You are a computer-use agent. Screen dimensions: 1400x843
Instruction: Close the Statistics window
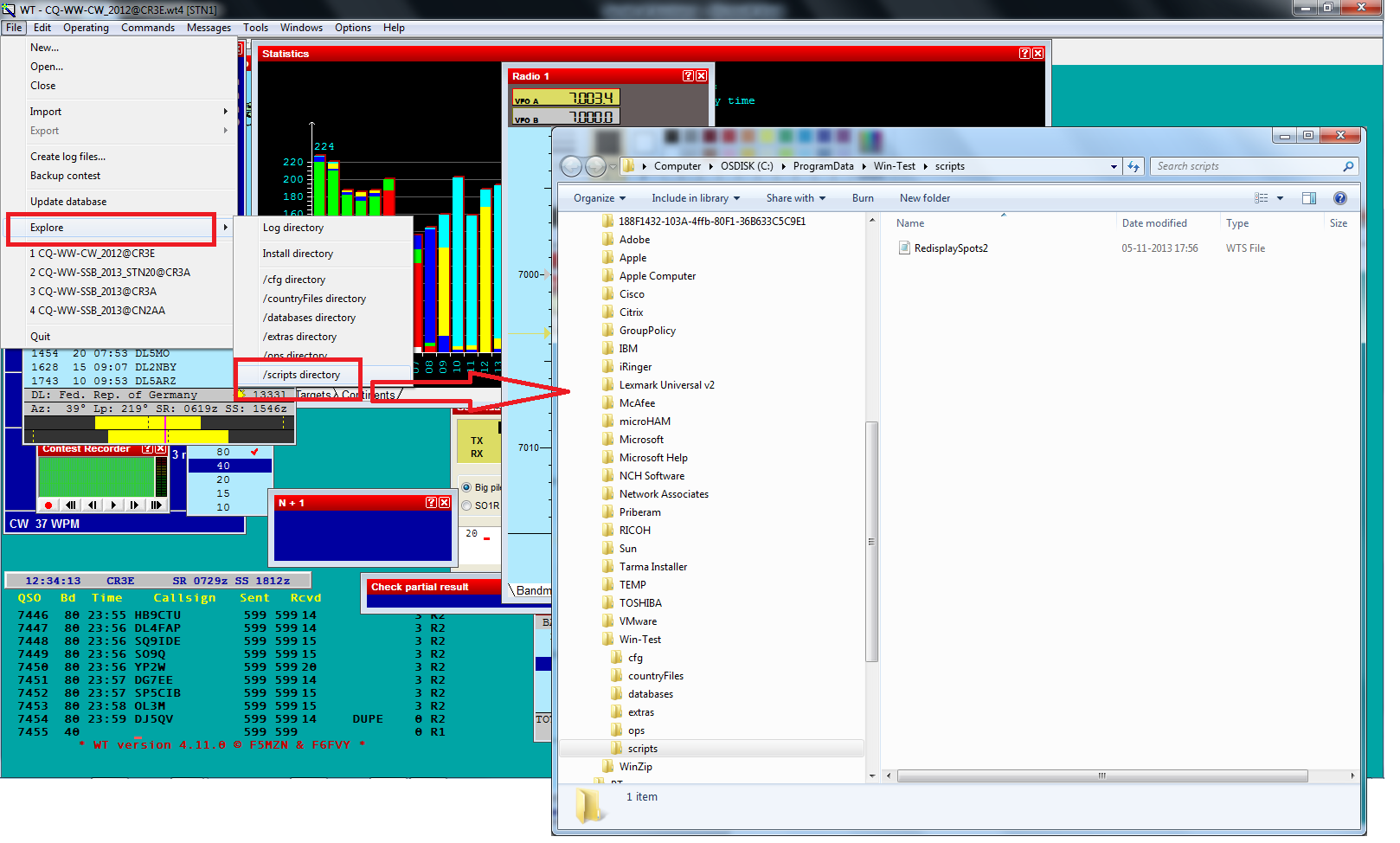(1038, 54)
